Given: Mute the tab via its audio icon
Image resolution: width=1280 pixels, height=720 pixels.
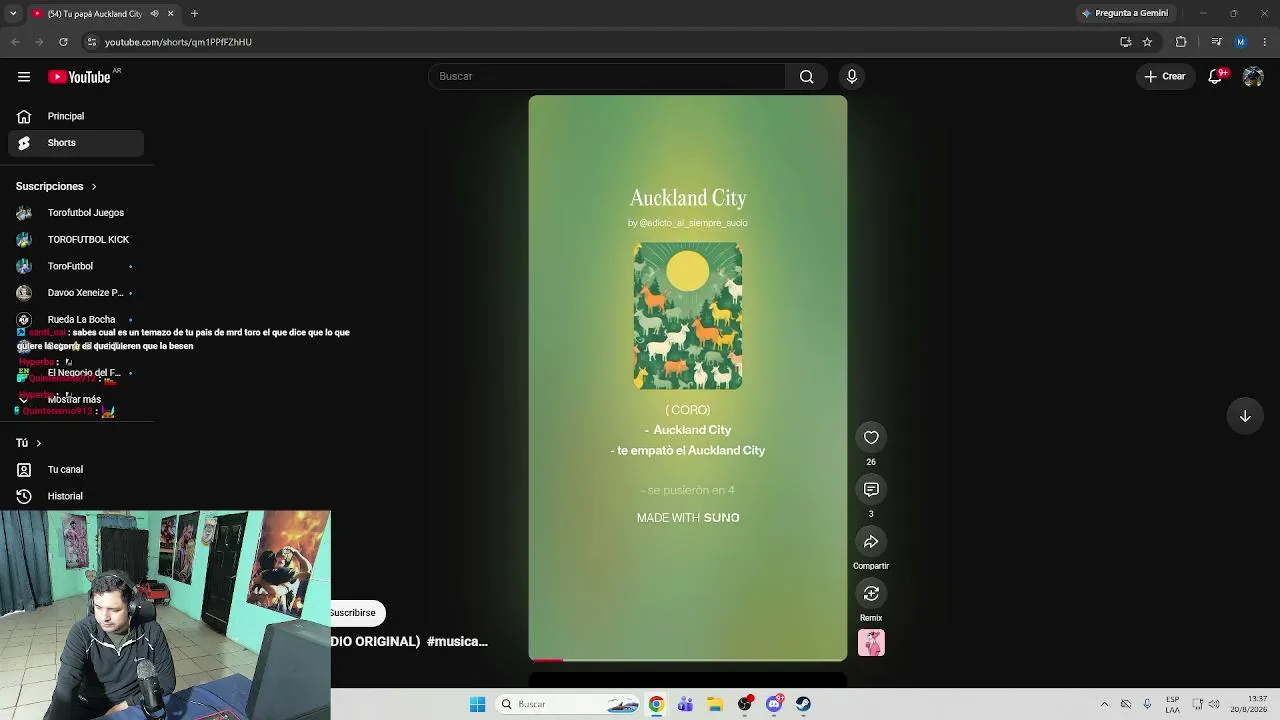Looking at the screenshot, I should 154,14.
